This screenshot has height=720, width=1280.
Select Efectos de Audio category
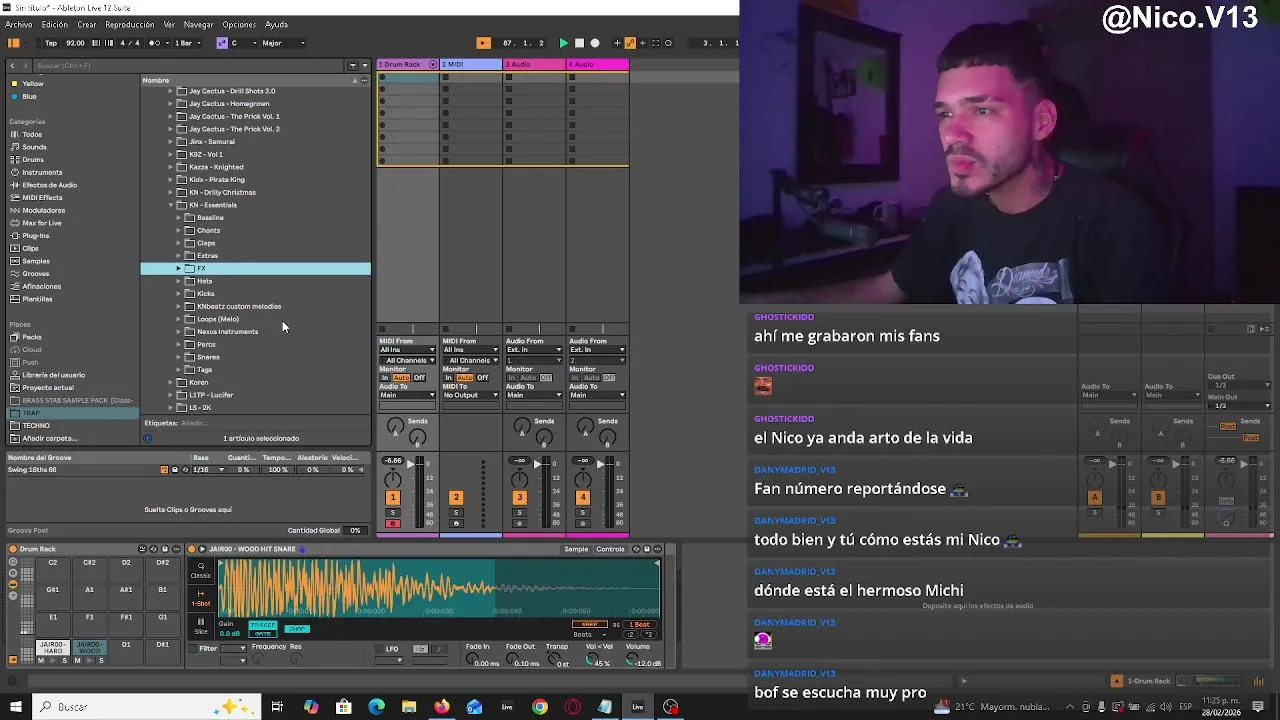click(49, 185)
